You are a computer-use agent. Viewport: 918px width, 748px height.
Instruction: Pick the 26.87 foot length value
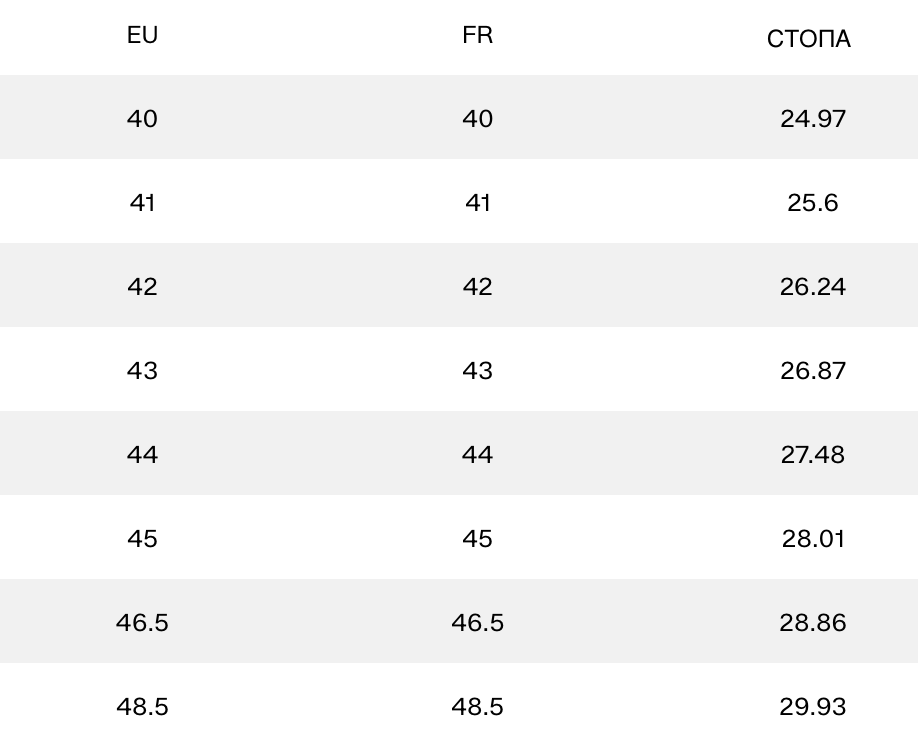(x=812, y=371)
